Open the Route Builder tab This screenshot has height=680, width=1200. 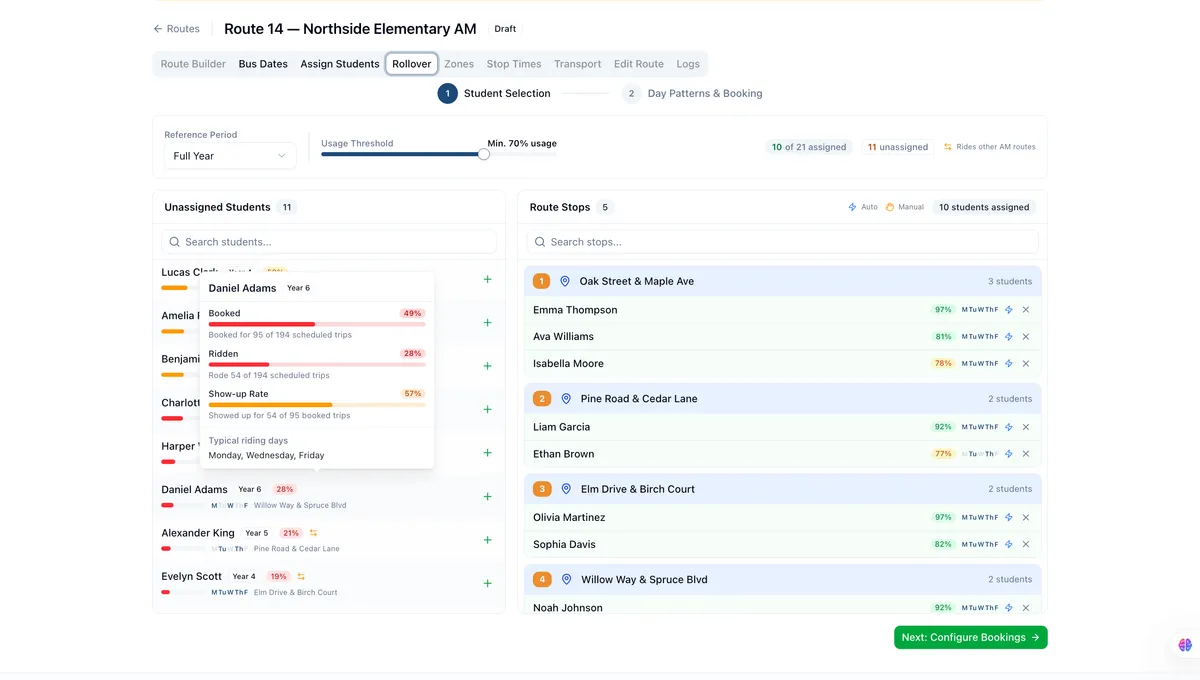(x=193, y=64)
